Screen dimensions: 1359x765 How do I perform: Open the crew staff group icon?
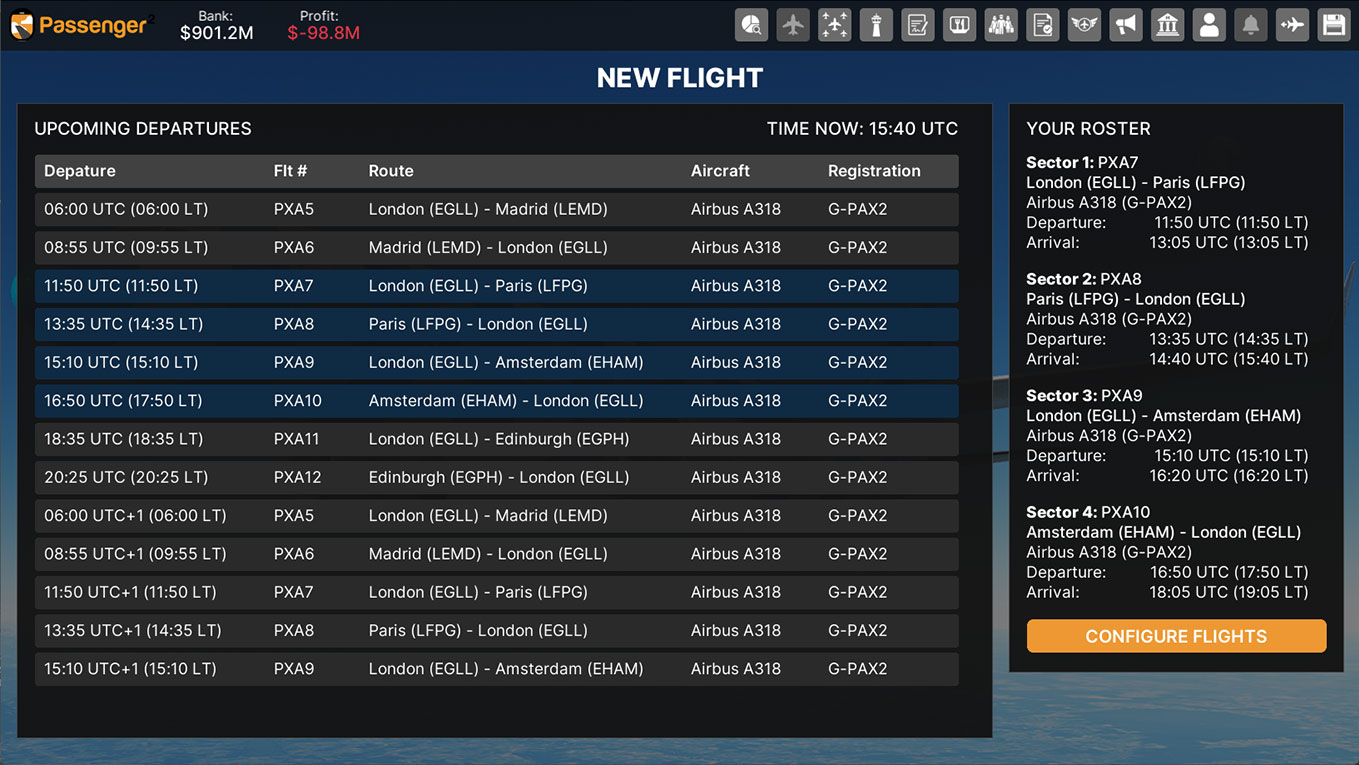(x=1000, y=25)
